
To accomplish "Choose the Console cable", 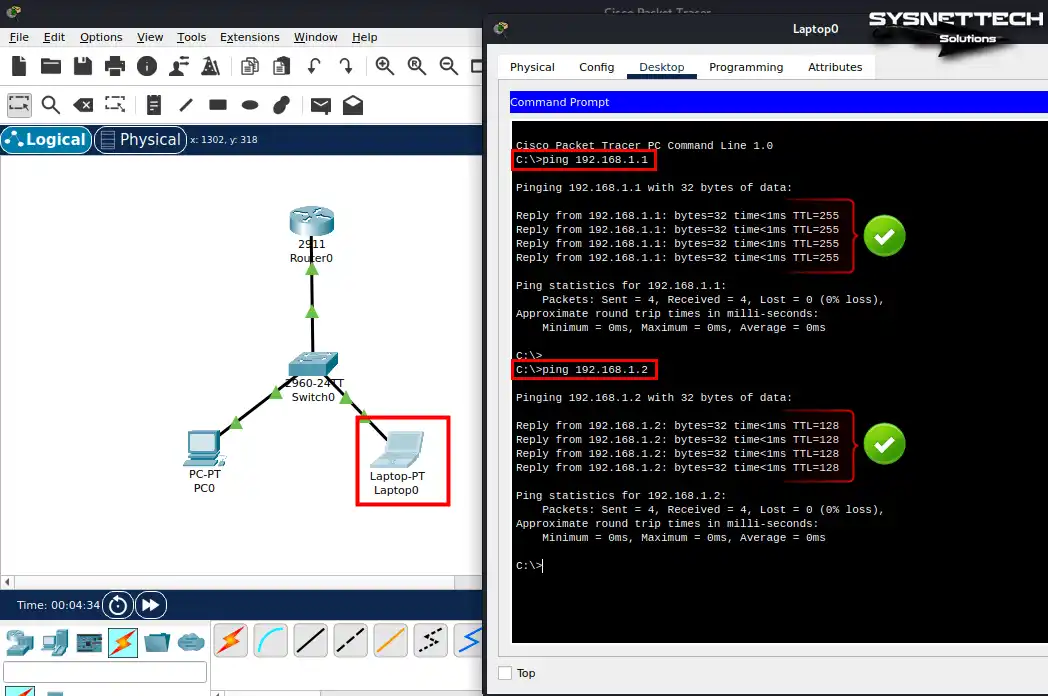I will pos(271,641).
